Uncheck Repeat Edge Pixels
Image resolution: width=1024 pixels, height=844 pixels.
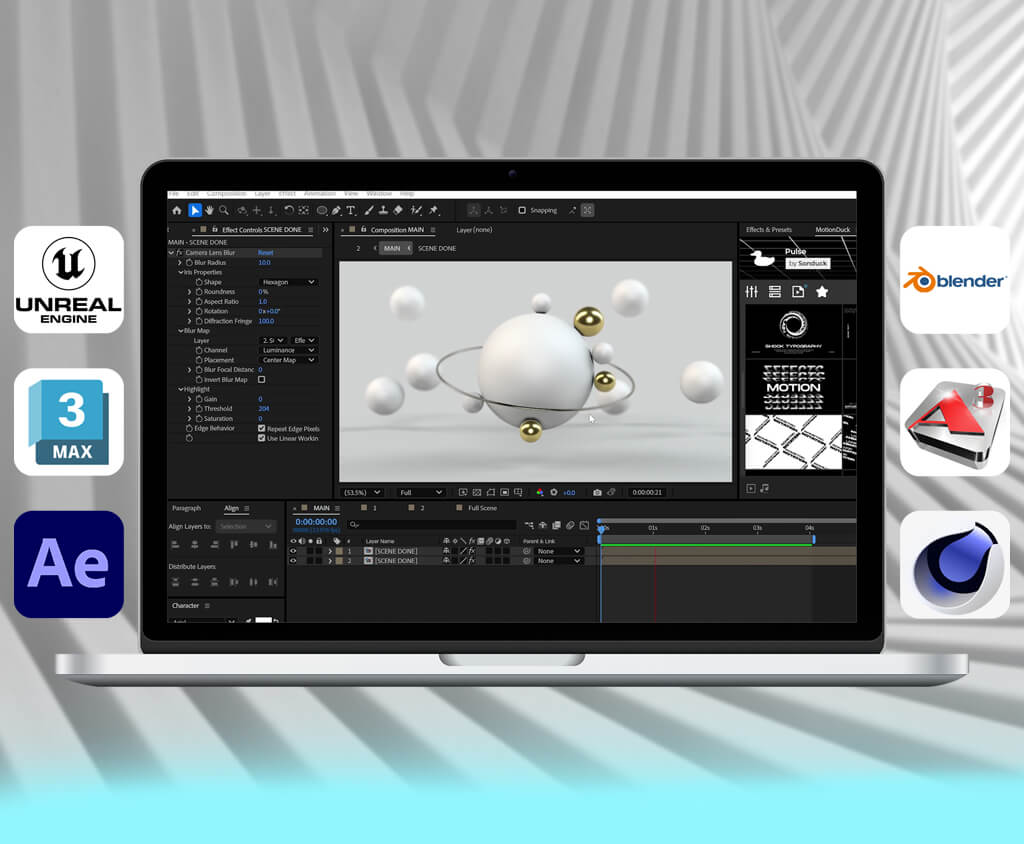(261, 429)
